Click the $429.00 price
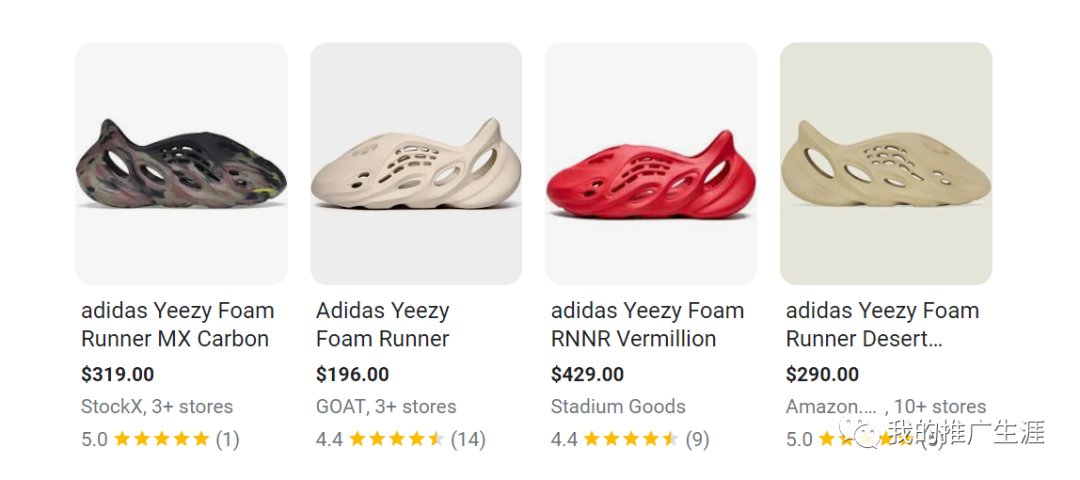This screenshot has width=1080, height=480. (x=588, y=375)
